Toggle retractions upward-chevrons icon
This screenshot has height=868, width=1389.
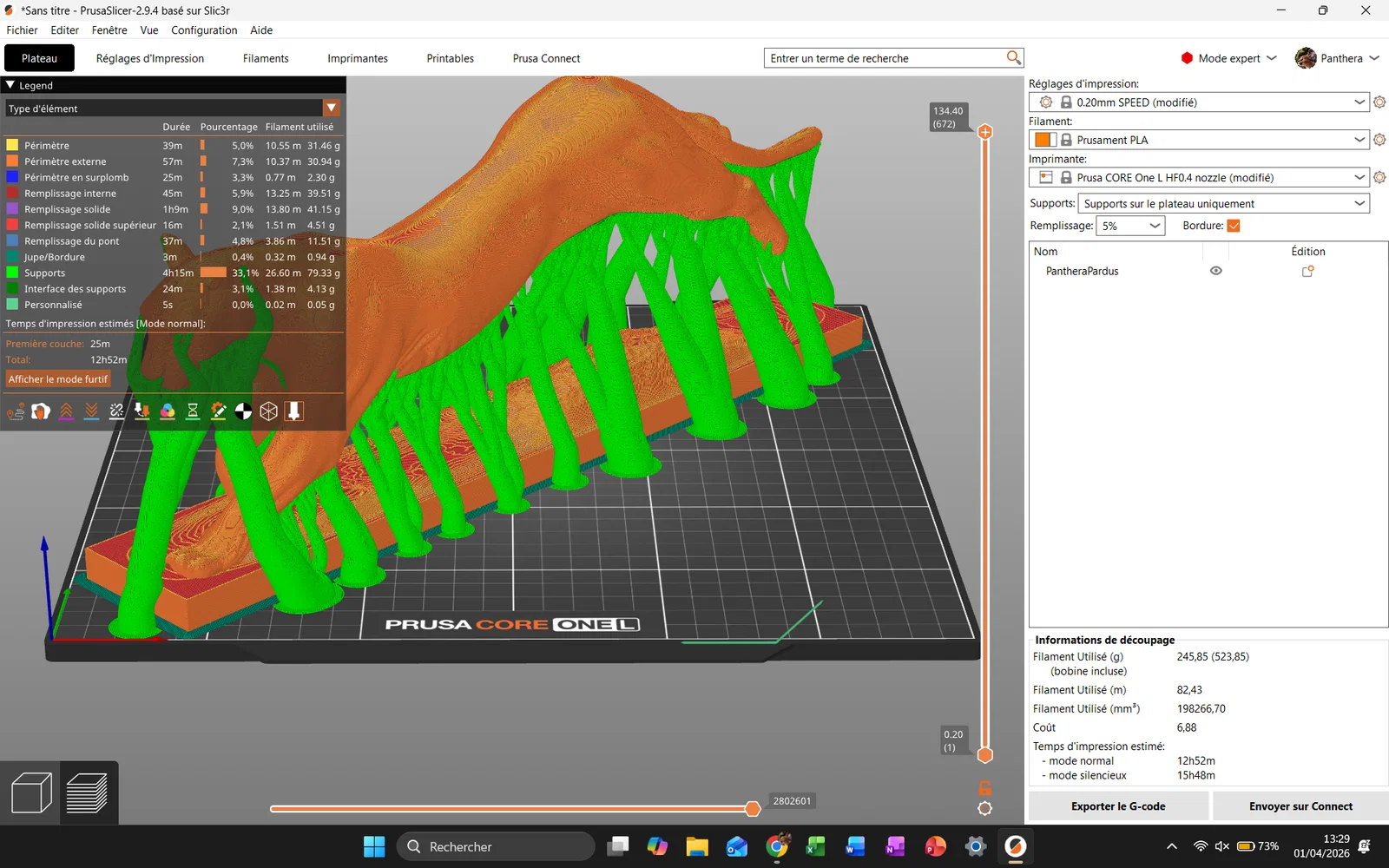point(66,411)
